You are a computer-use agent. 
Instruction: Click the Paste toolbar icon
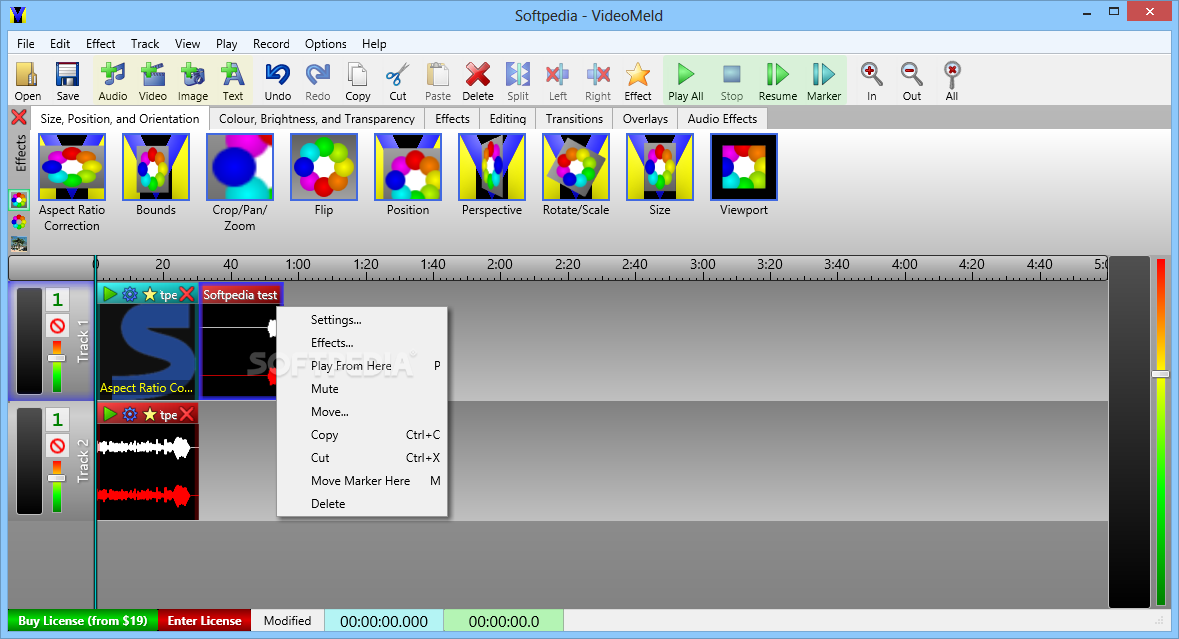click(x=438, y=80)
